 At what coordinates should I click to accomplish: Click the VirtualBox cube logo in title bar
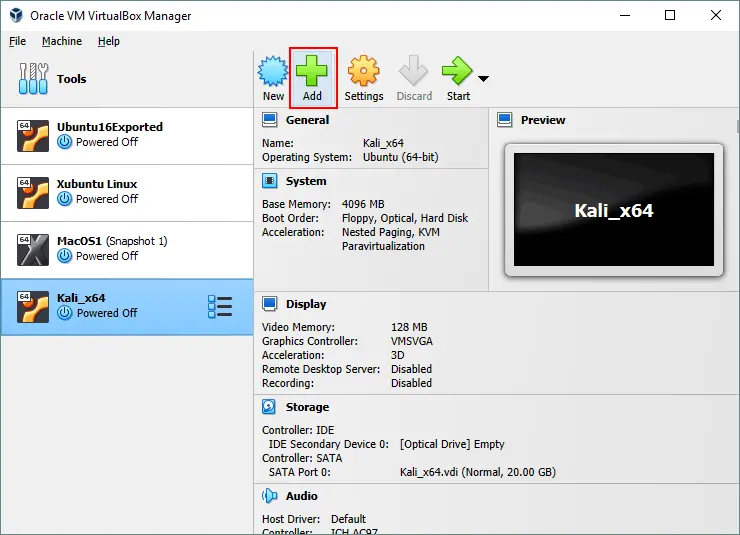point(16,16)
